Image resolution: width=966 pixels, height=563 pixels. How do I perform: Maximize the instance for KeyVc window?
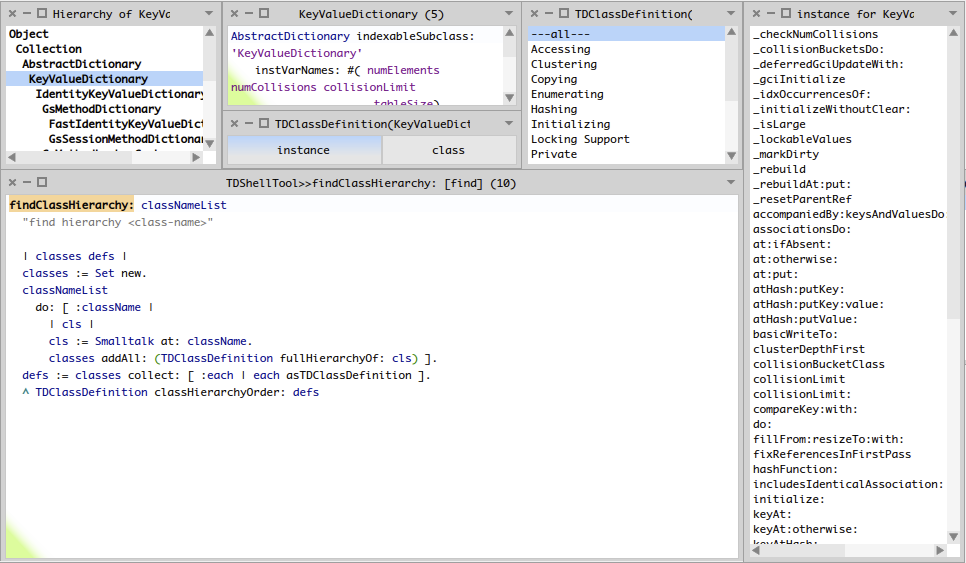click(786, 13)
